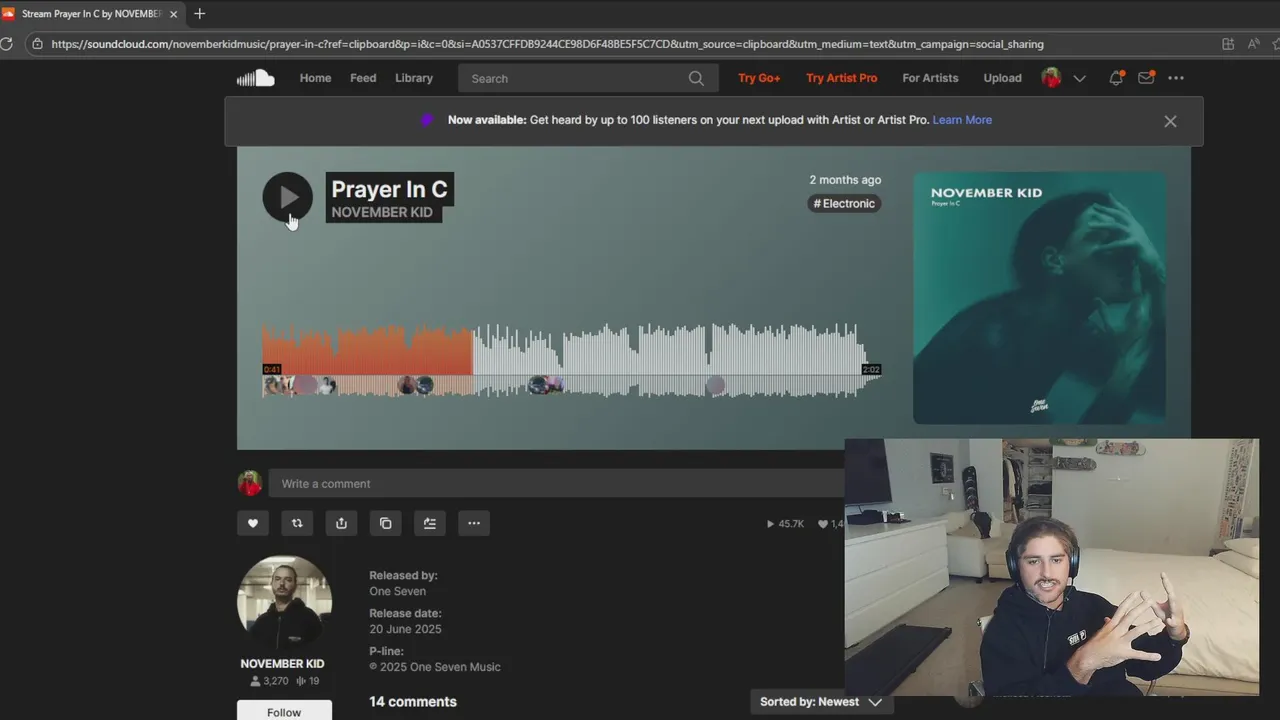Open Try Go+ link

(759, 78)
